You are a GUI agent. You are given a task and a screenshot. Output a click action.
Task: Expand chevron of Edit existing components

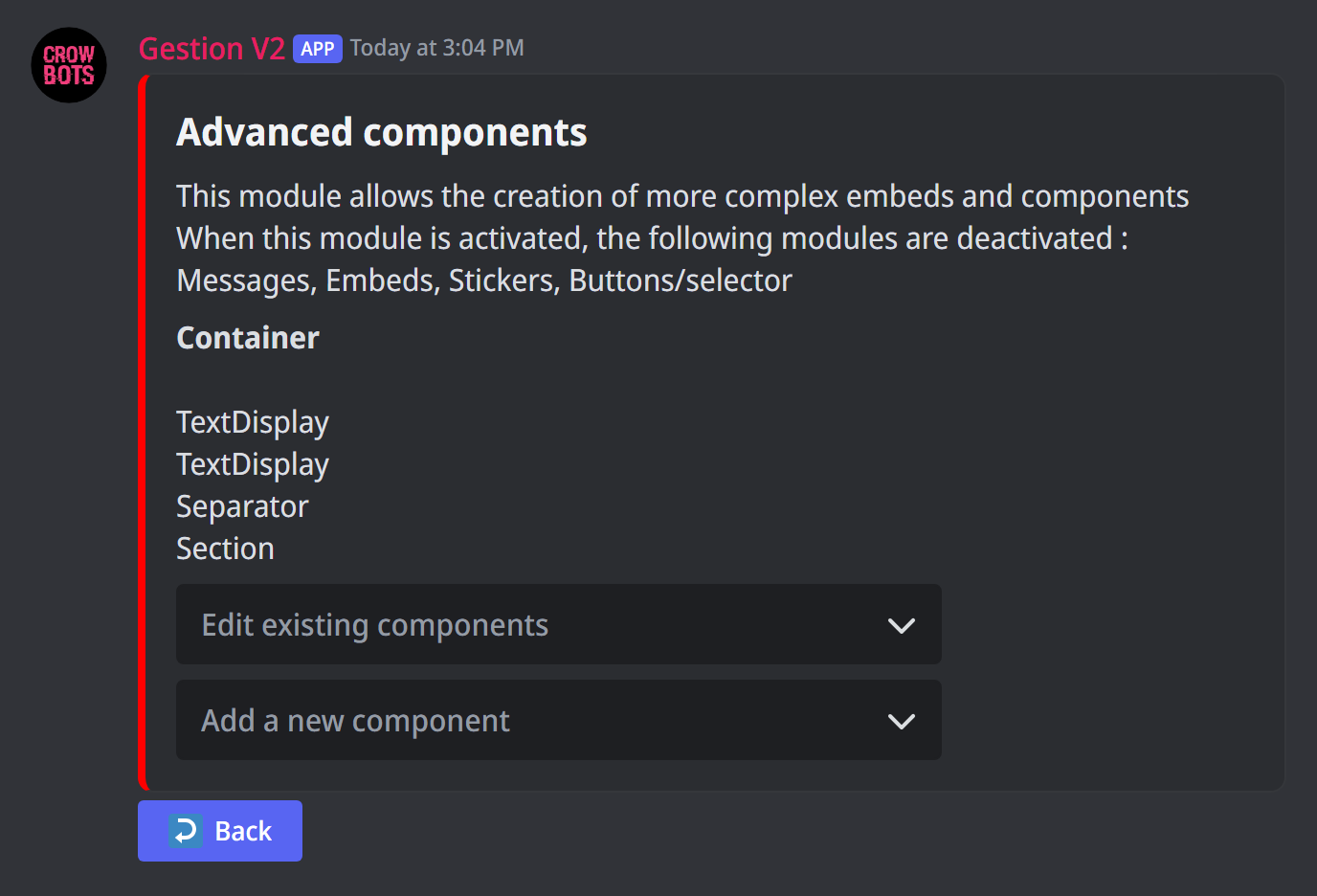coord(902,625)
